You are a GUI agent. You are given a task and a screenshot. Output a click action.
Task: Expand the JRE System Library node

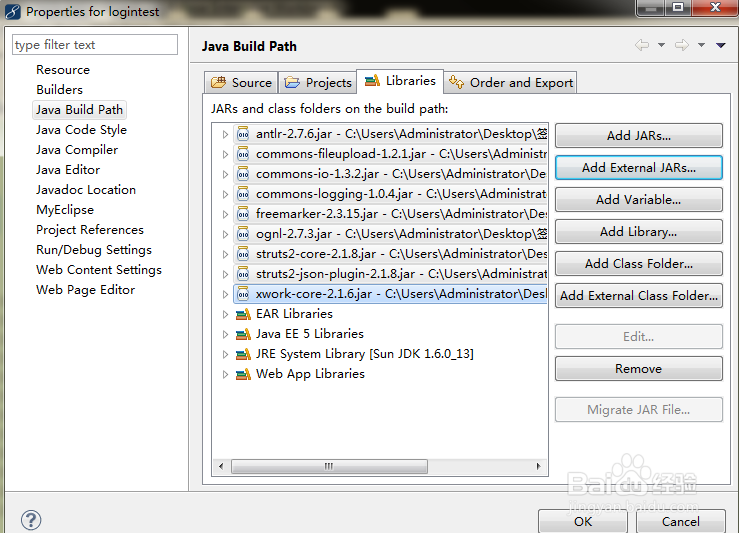[x=225, y=354]
